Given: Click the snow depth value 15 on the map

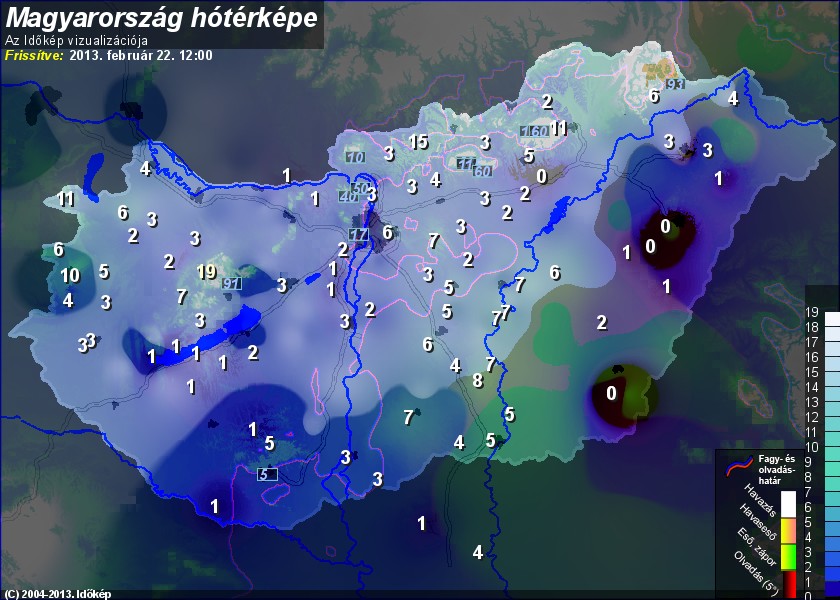Looking at the screenshot, I should [x=418, y=142].
